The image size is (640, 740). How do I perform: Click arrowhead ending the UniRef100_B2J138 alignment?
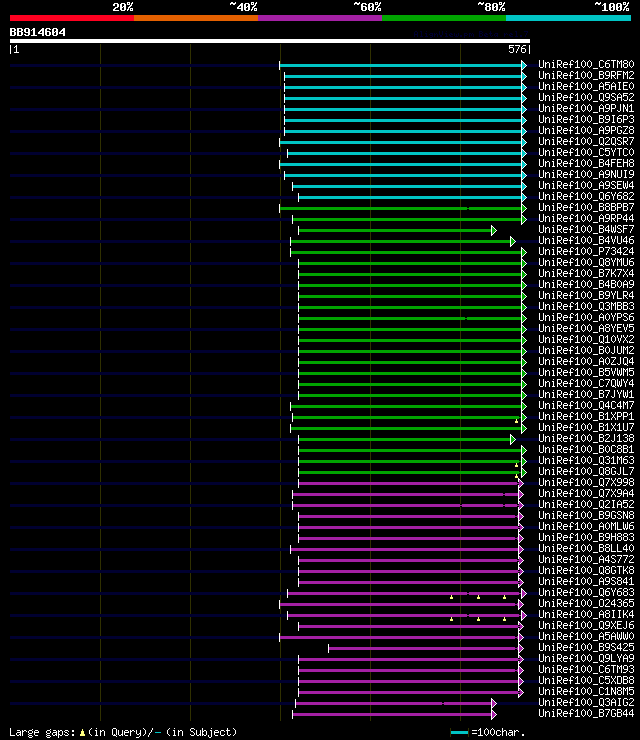[513, 439]
